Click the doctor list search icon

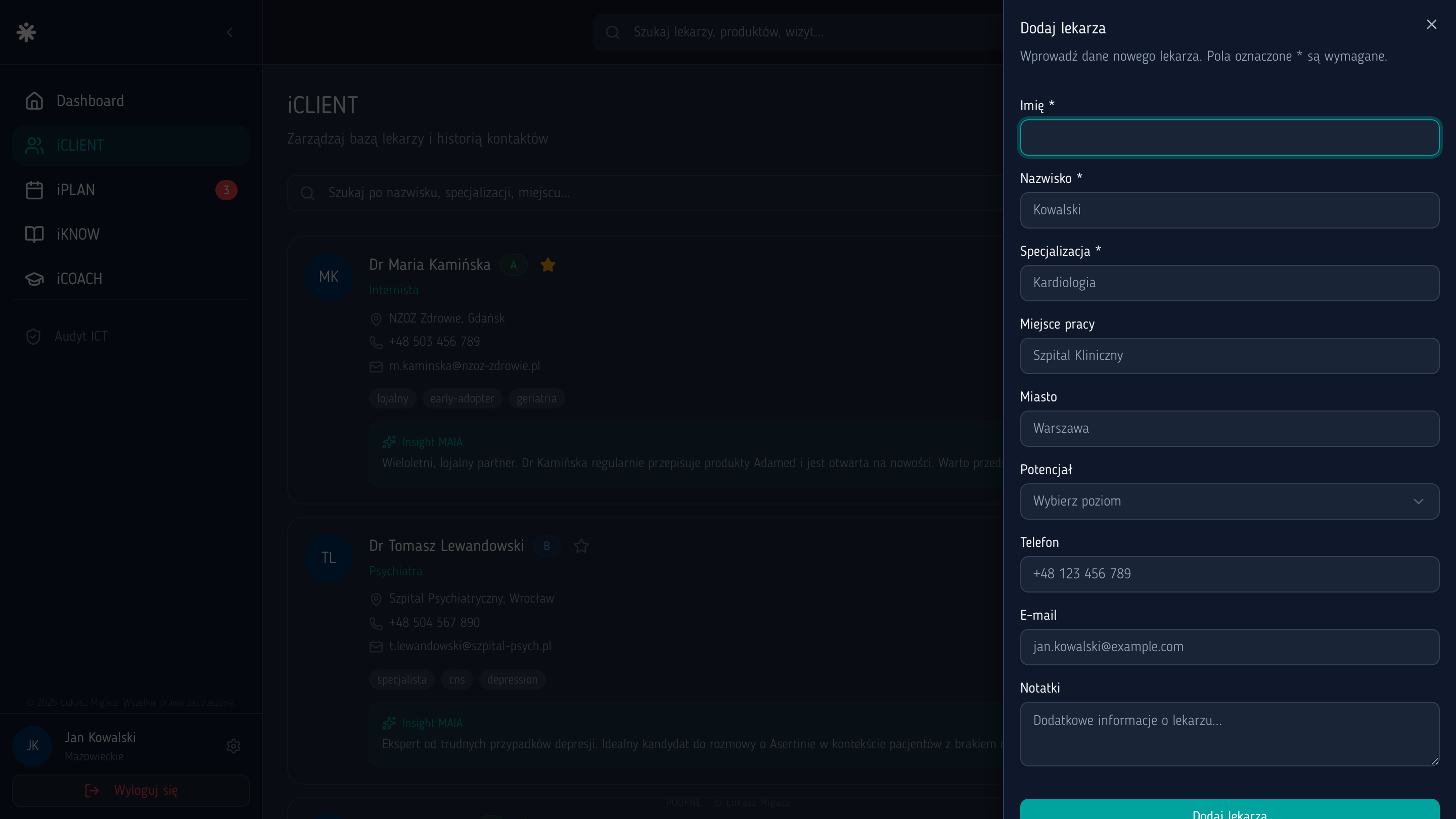pos(307,193)
